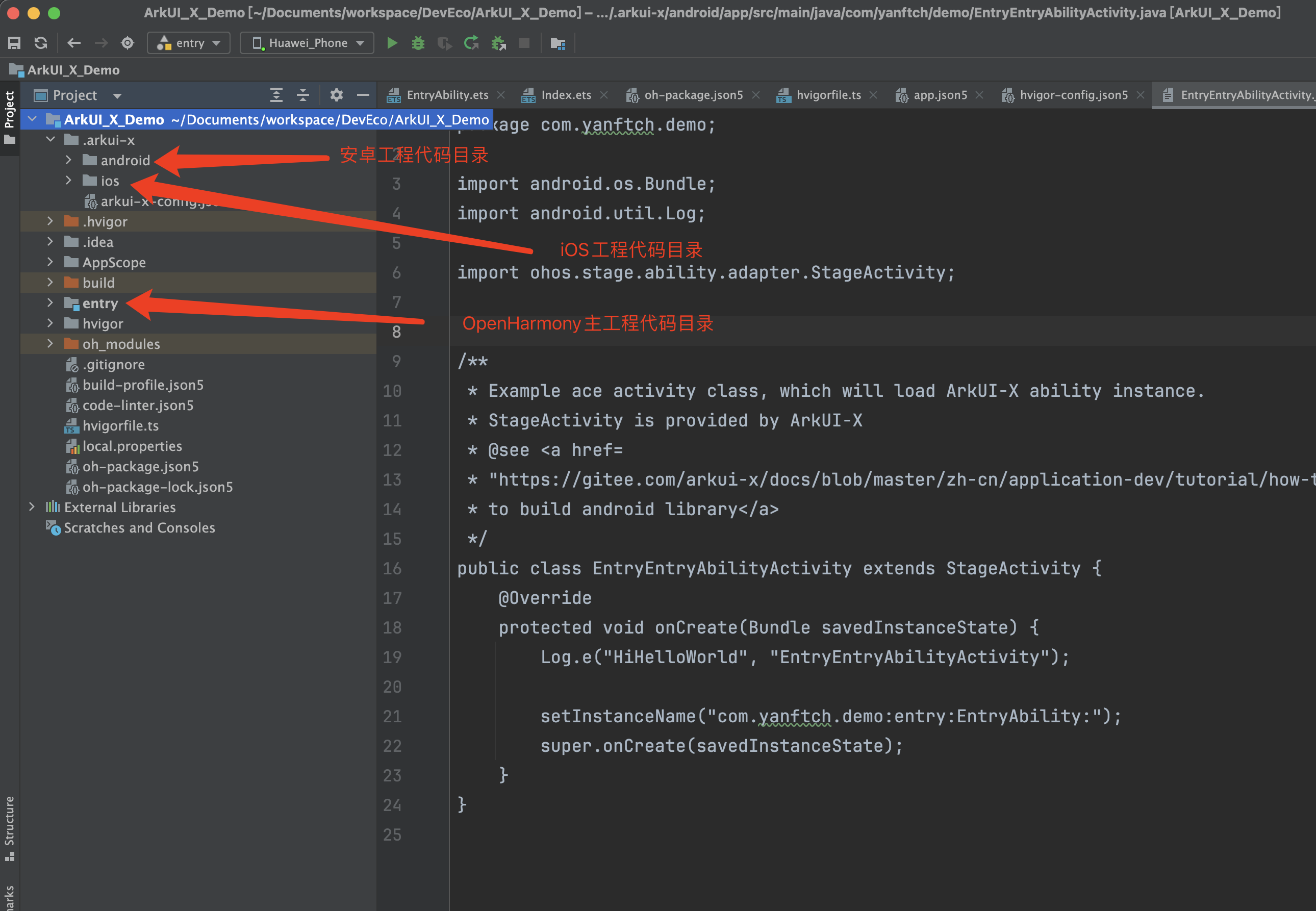Open the Huawei_Phone device dropdown

pos(307,43)
